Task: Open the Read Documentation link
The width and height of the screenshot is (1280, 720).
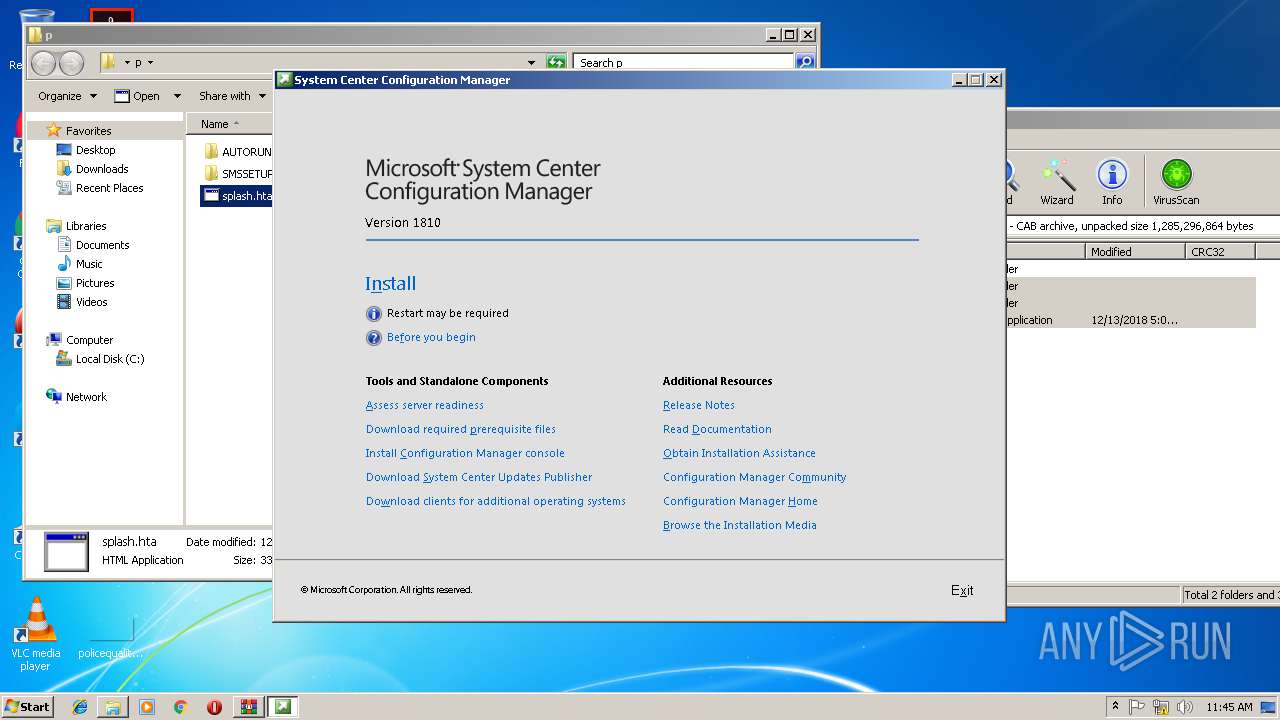Action: pyautogui.click(x=717, y=429)
